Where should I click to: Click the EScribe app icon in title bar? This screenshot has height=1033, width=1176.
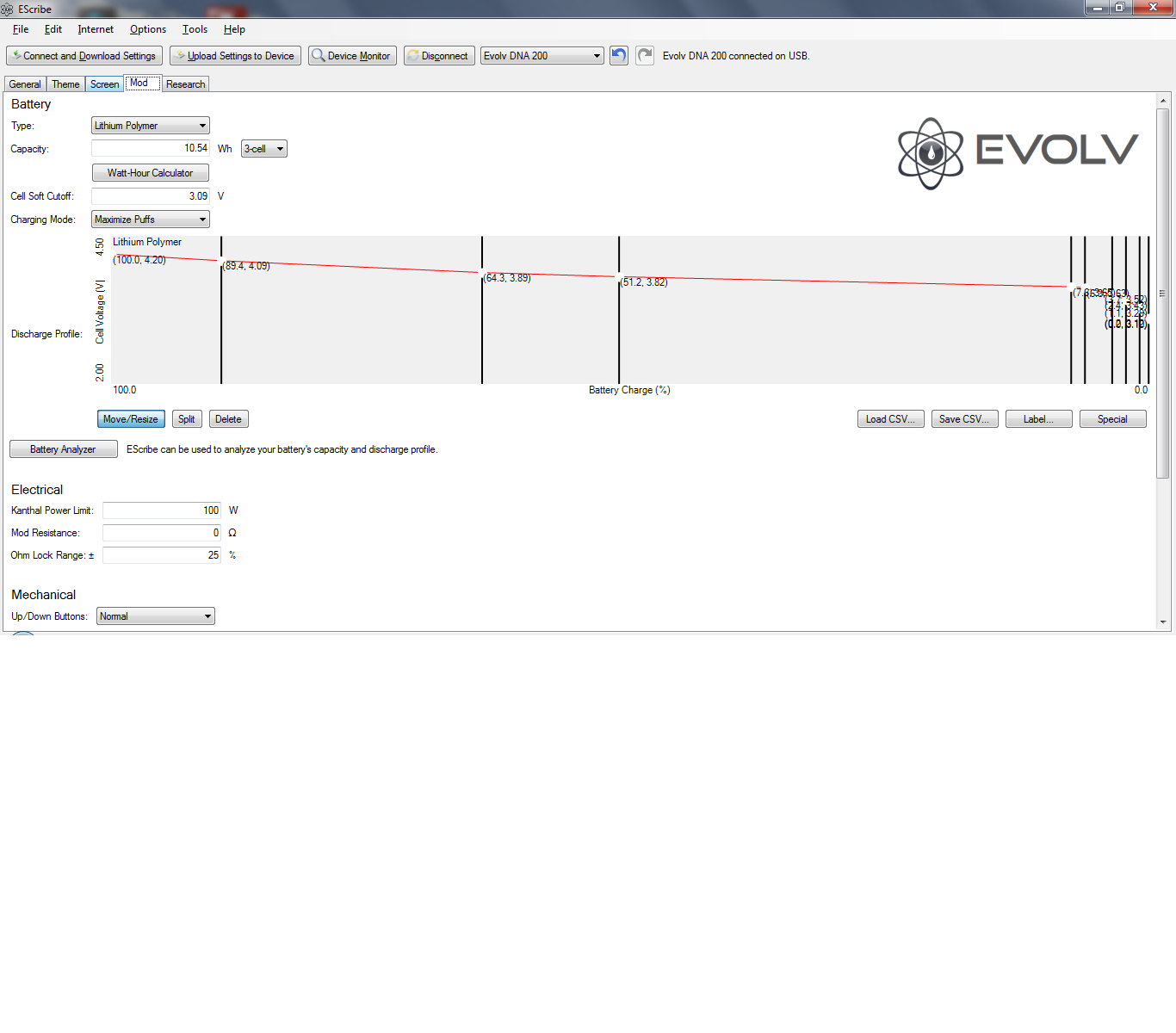point(8,9)
